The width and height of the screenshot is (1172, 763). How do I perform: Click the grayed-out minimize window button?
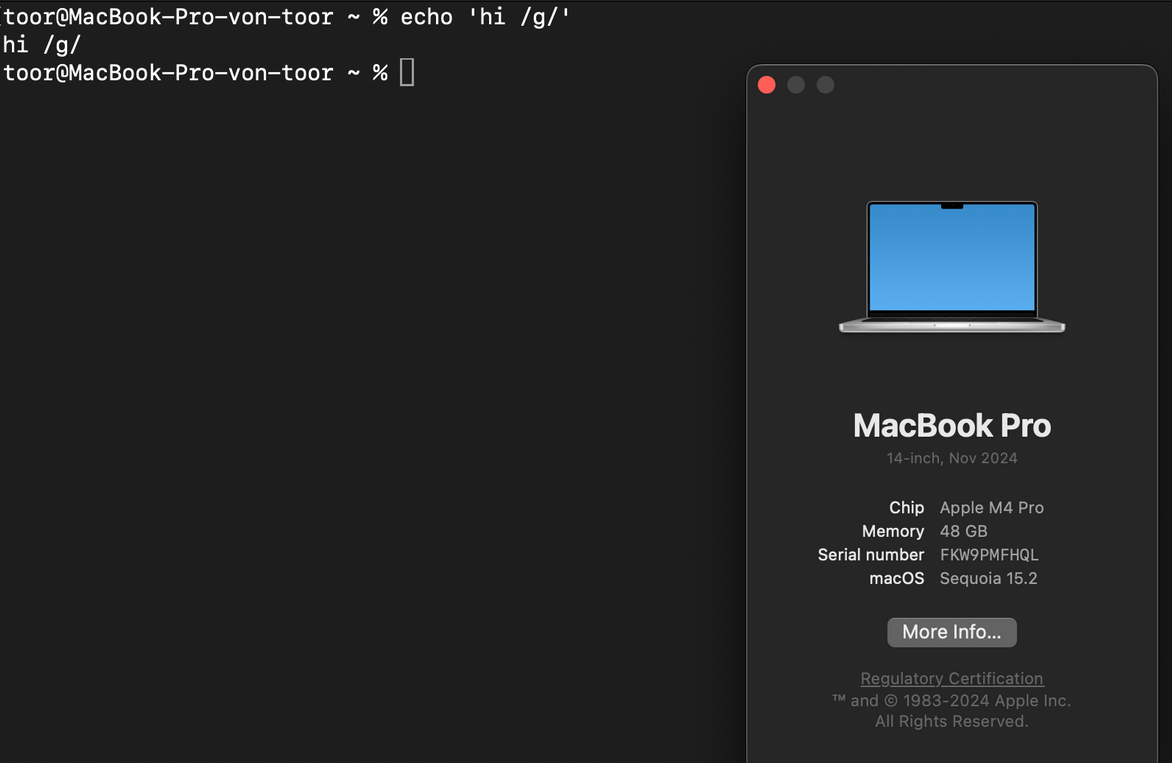tap(796, 85)
